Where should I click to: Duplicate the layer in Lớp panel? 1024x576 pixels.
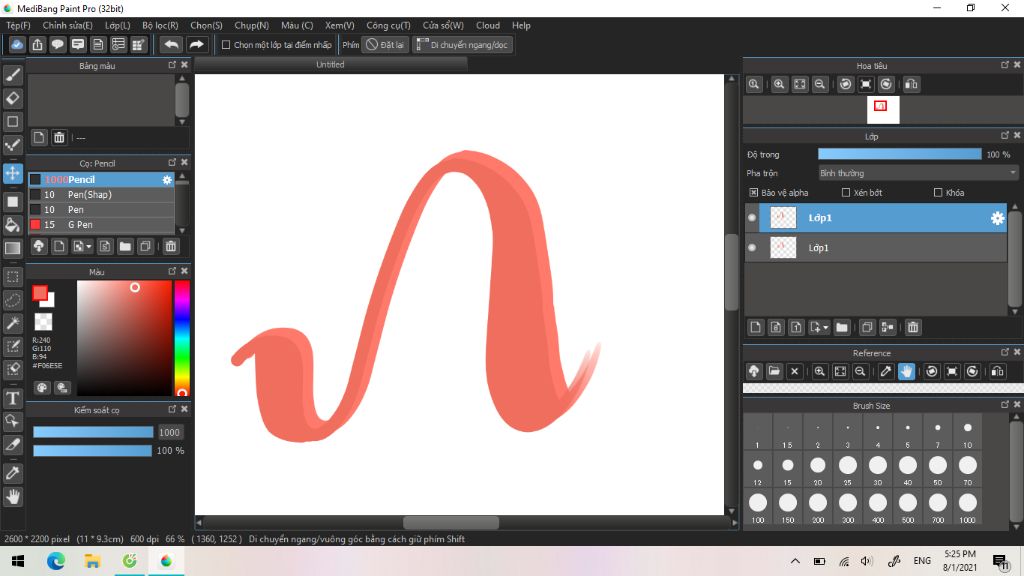click(x=867, y=327)
